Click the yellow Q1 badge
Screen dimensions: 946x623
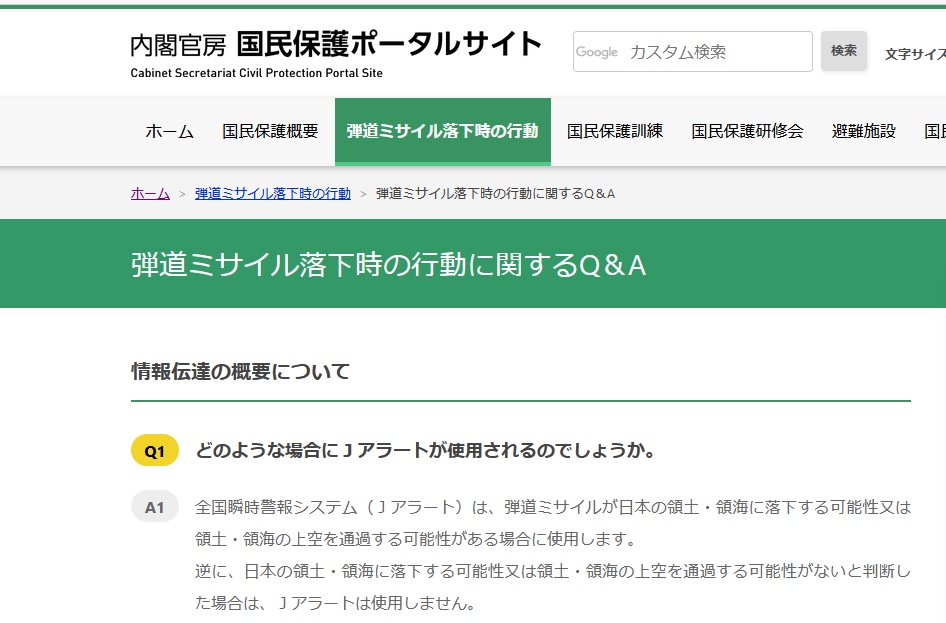(155, 451)
